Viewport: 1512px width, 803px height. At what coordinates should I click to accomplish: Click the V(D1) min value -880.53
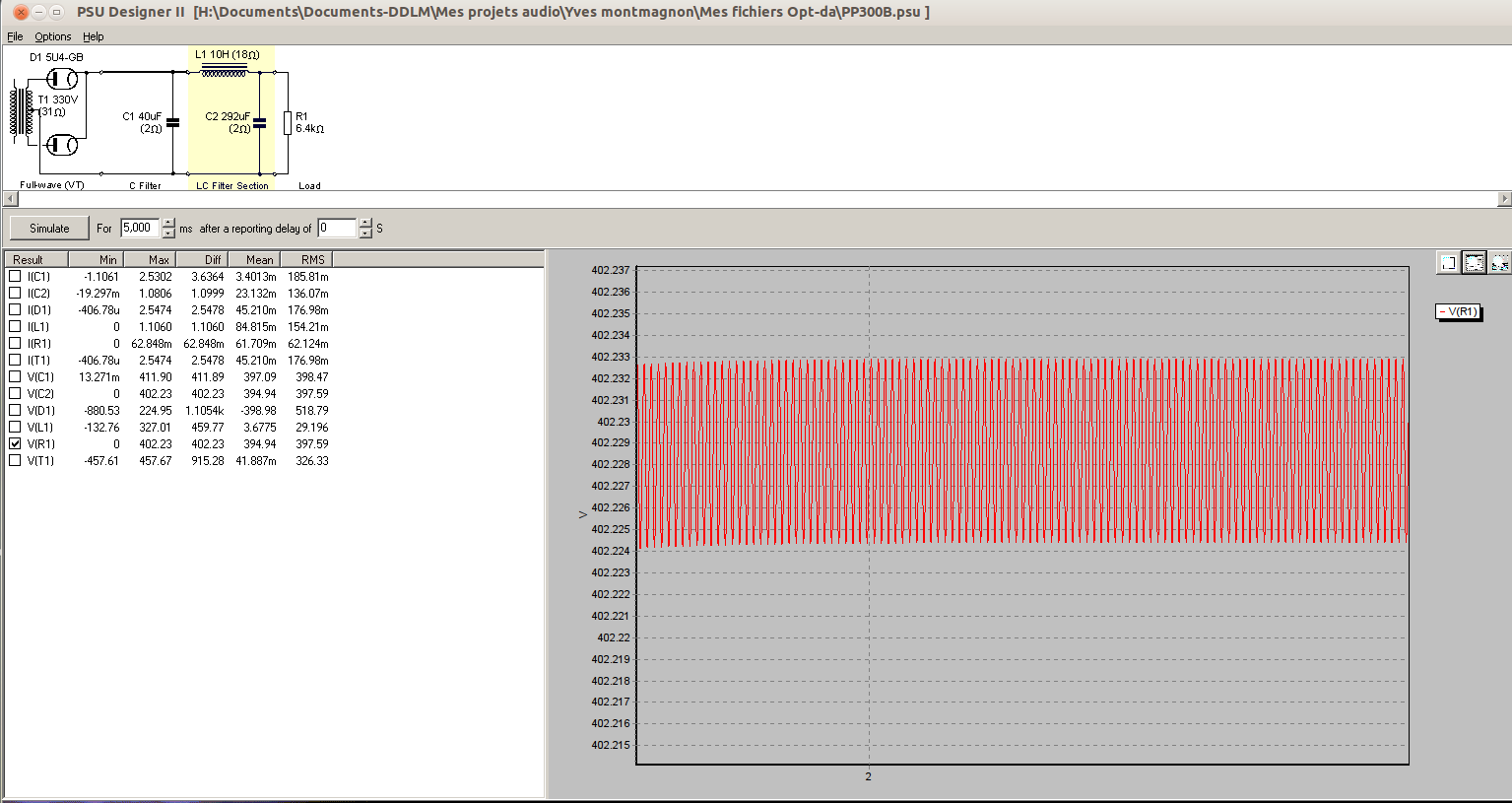click(x=101, y=410)
